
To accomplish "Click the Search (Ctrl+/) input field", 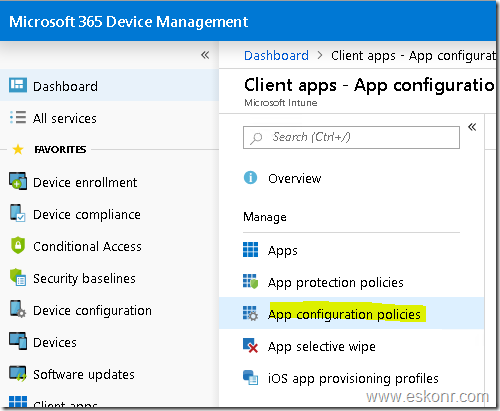I will tap(351, 137).
